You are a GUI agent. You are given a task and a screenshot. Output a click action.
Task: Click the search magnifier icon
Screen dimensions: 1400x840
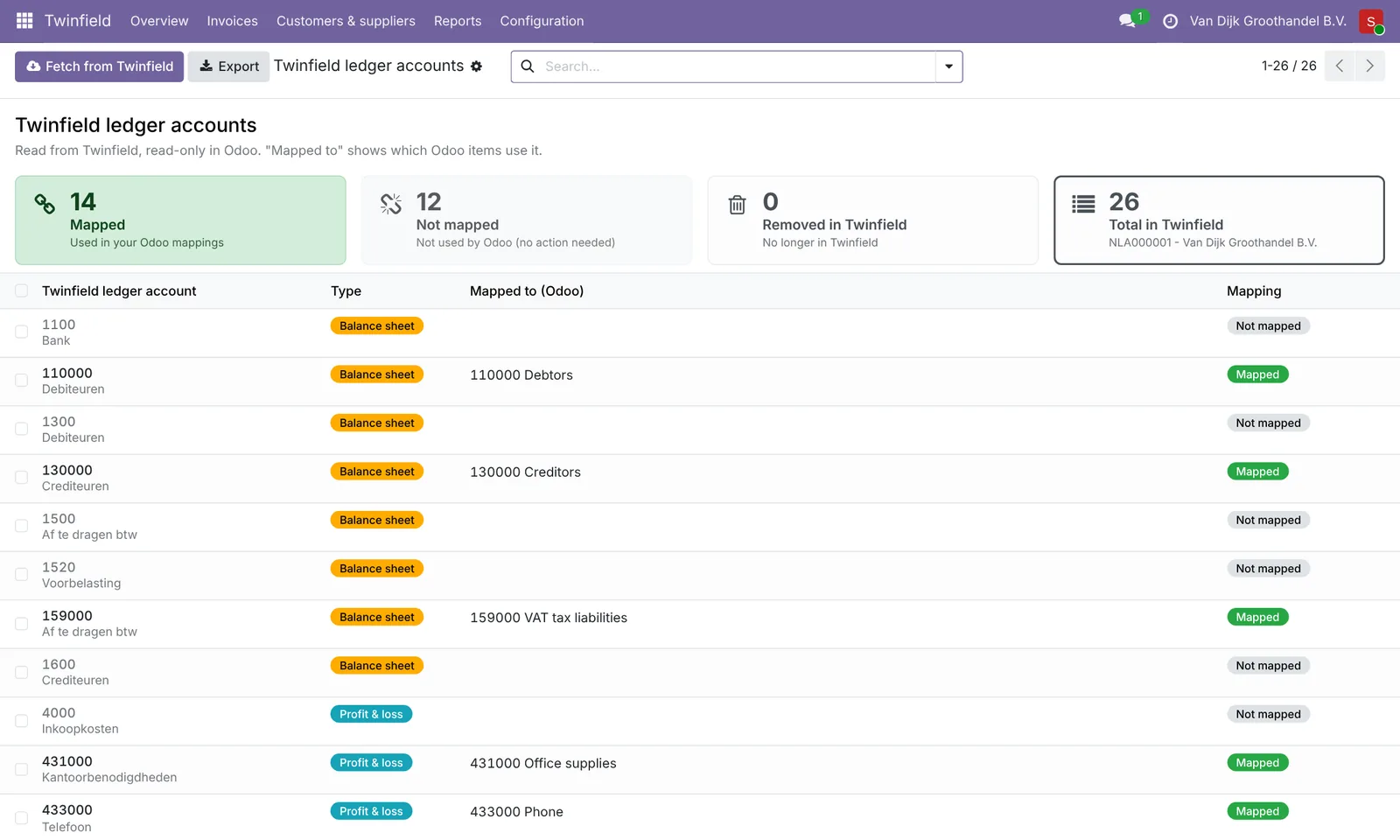pyautogui.click(x=528, y=66)
